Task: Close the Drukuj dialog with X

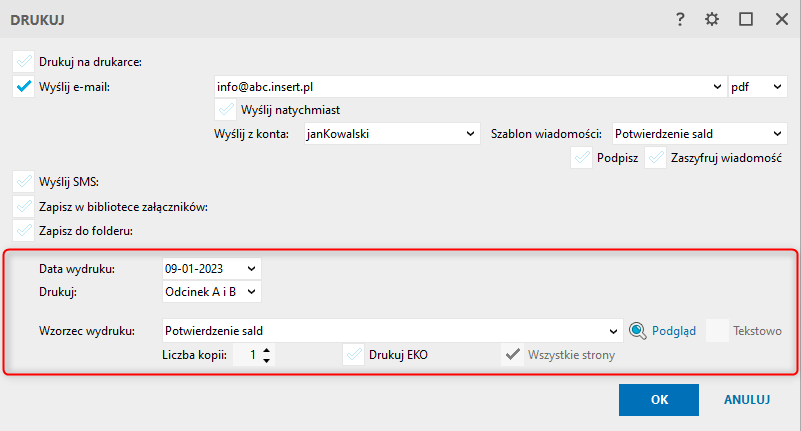Action: pos(782,19)
